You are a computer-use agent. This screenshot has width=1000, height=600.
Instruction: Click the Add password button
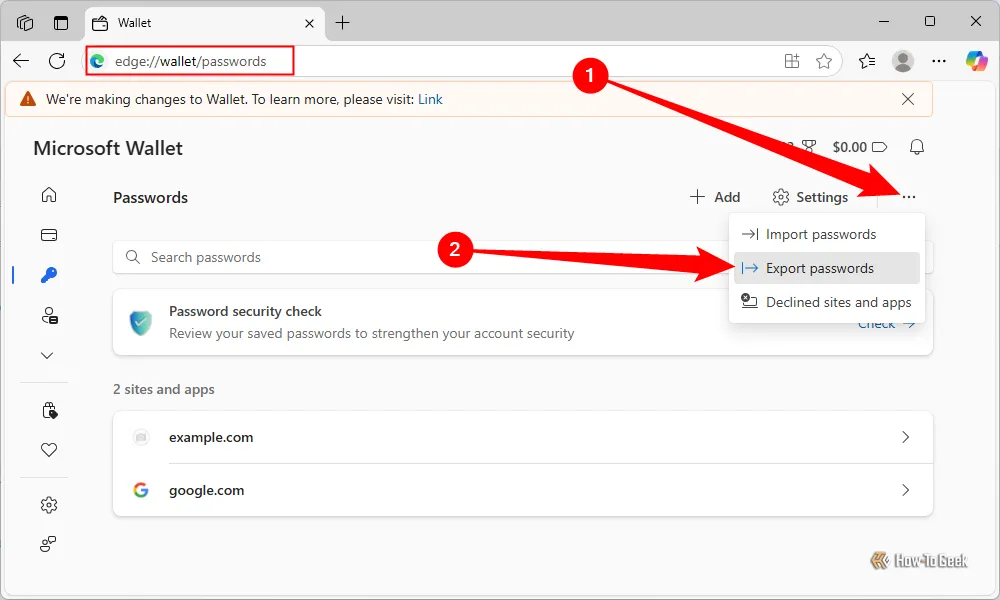click(715, 197)
